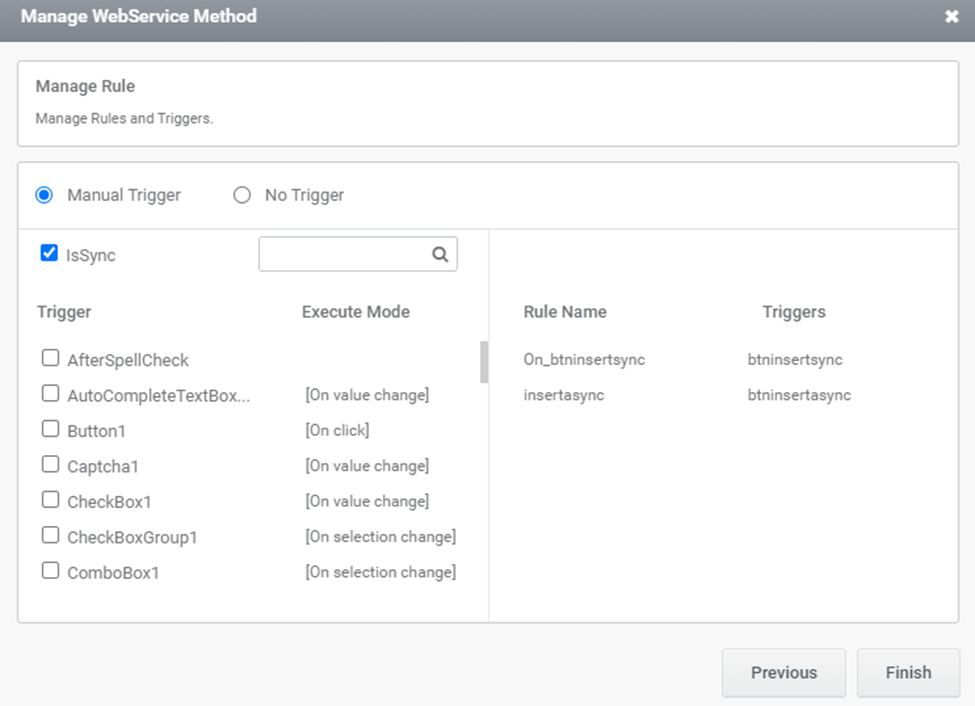The width and height of the screenshot is (975, 706).
Task: Select the On_btninsertsync rule
Action: point(584,360)
